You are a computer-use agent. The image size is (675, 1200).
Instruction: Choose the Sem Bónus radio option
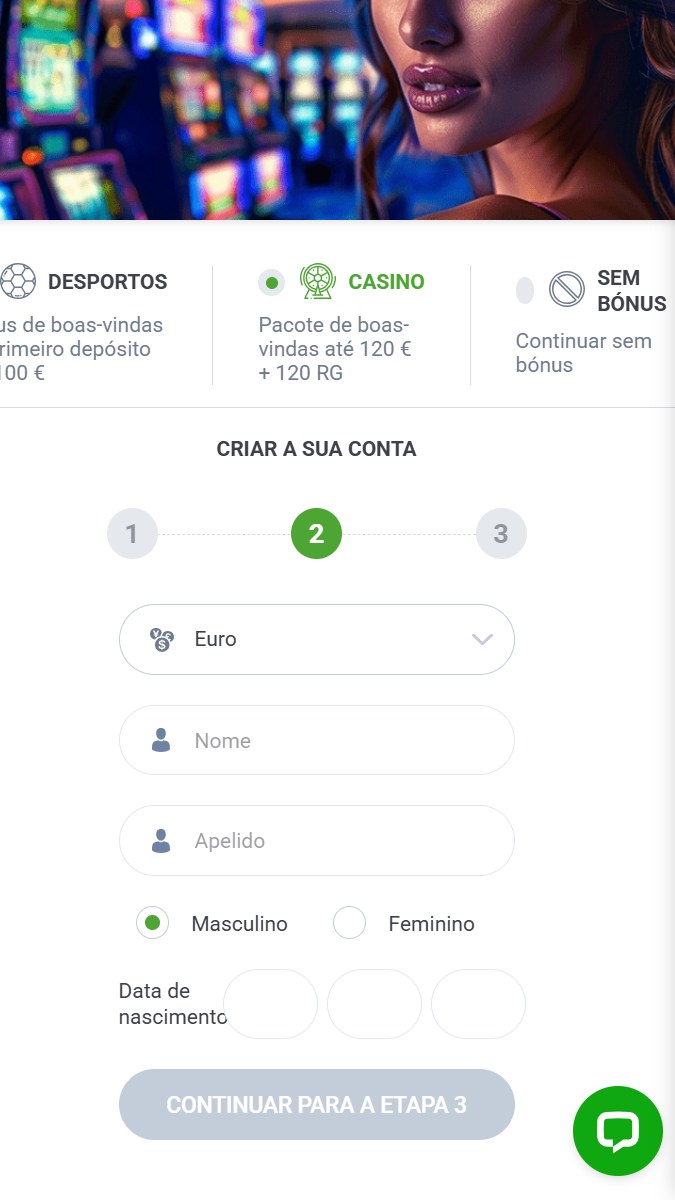pos(525,291)
